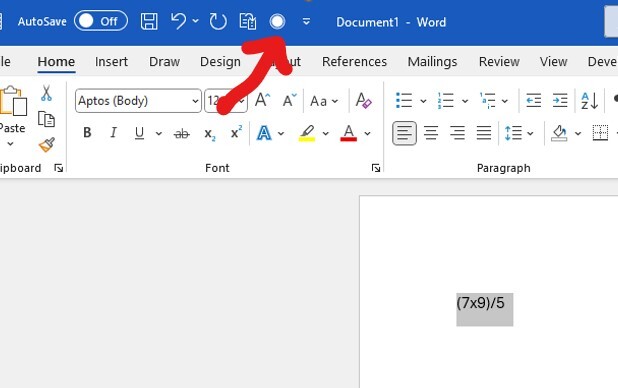Open shading color dropdown arrow

[x=578, y=134]
